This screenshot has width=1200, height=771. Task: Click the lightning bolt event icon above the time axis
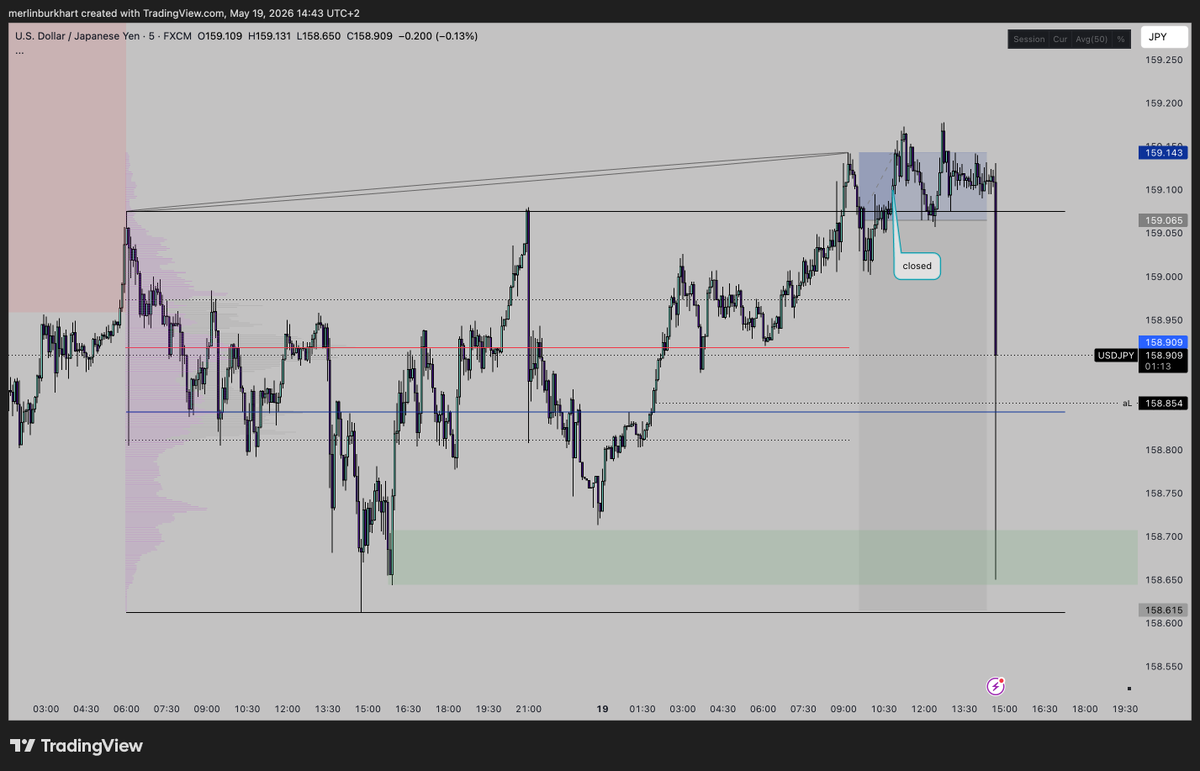(996, 686)
